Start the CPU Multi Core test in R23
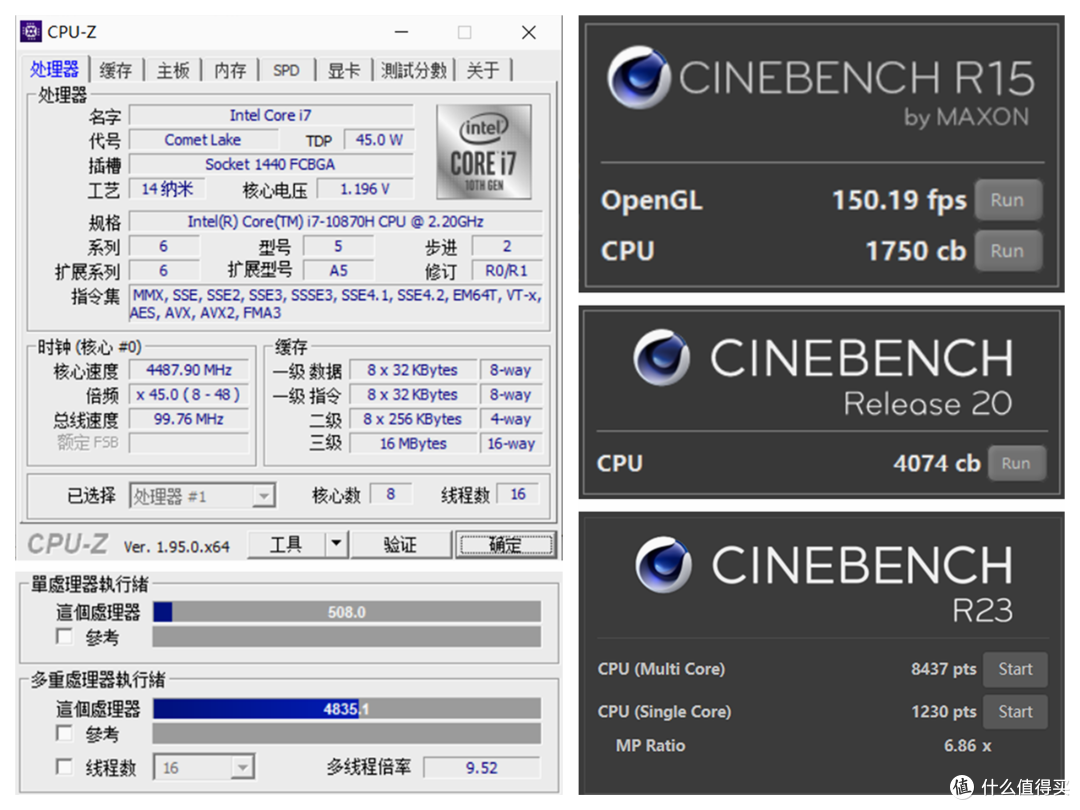1080x810 pixels. point(1015,669)
